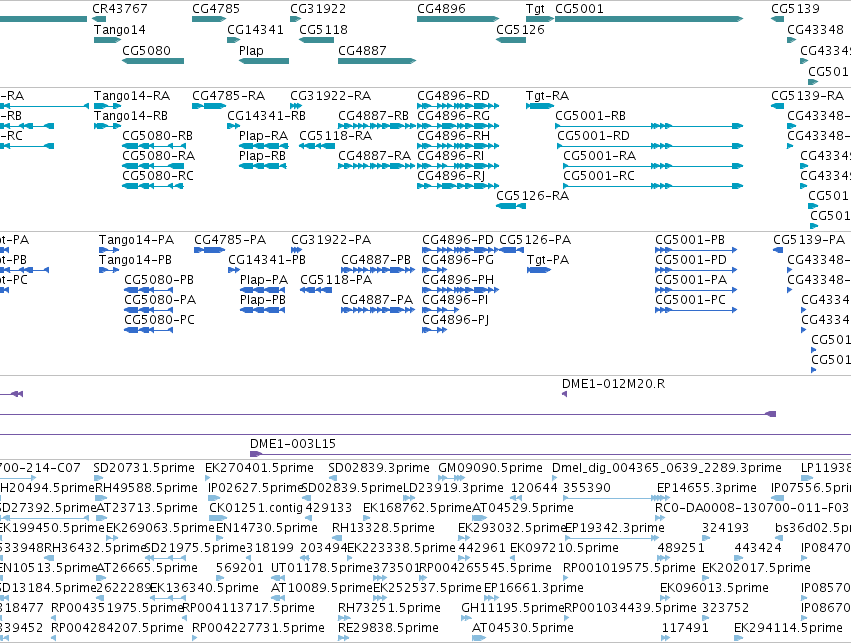851x643 pixels.
Task: Click the CG4785 gene label
Action: coord(215,9)
